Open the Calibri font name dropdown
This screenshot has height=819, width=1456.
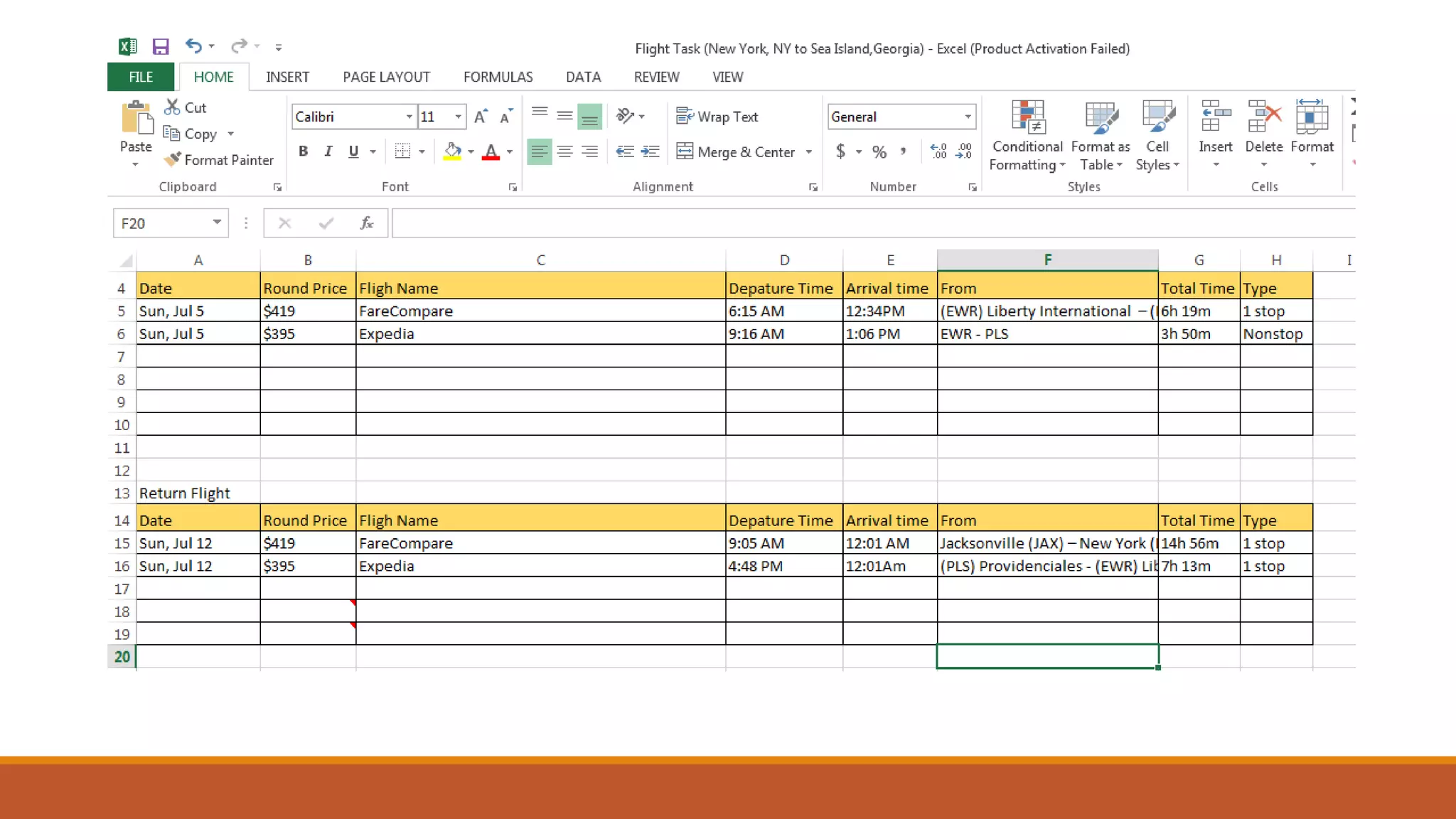409,117
